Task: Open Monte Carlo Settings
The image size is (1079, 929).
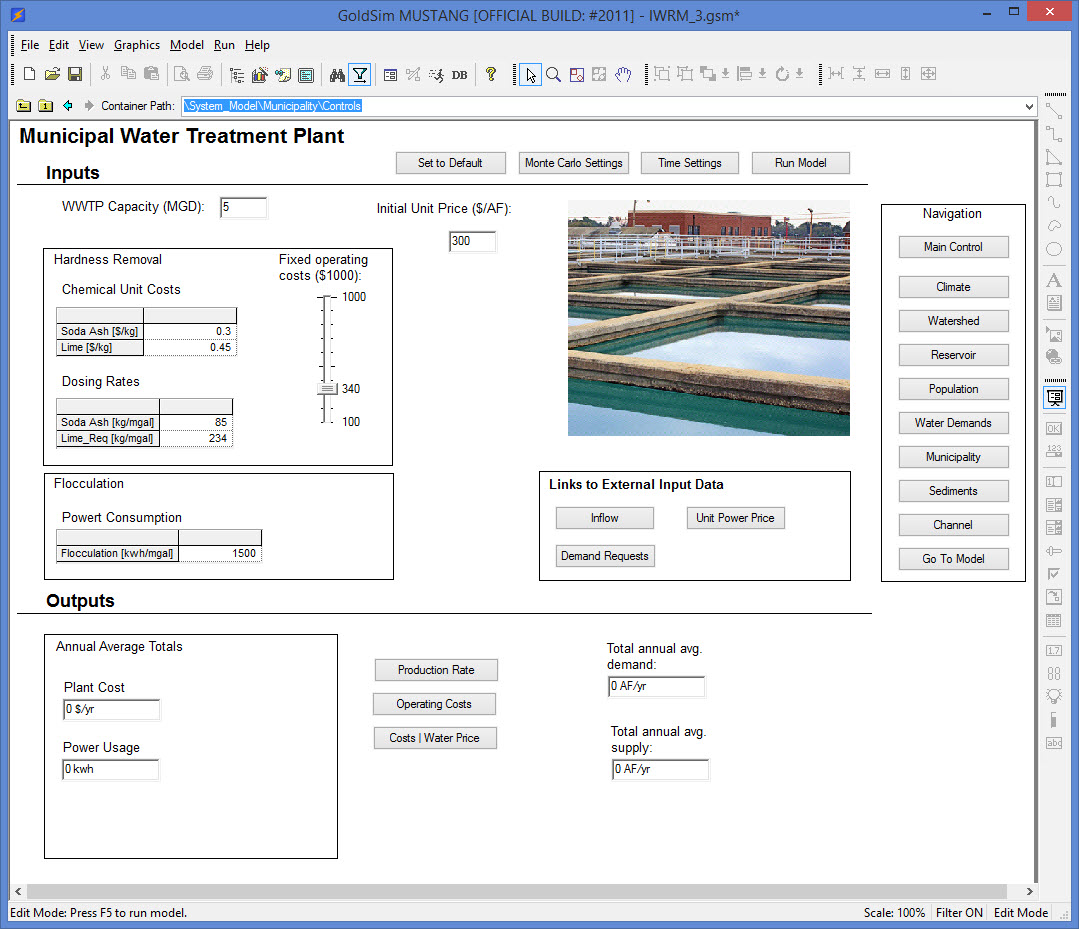Action: 573,163
